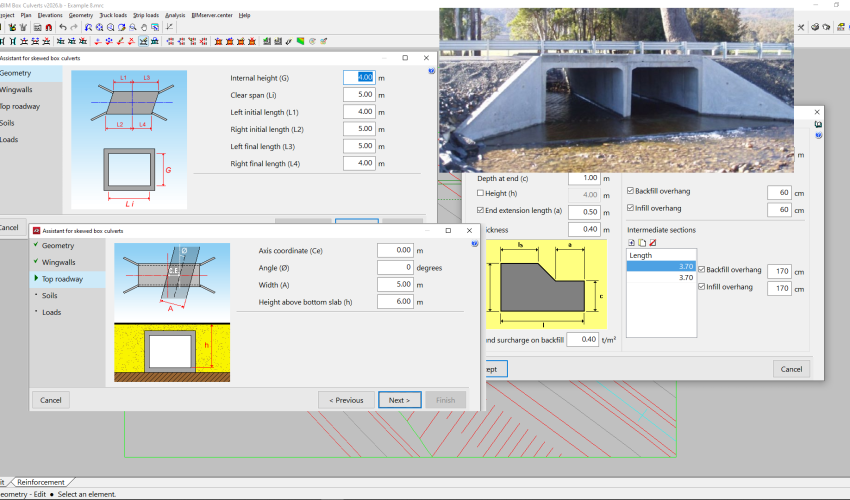This screenshot has height=500, width=850.
Task: Open the Geometry menu
Action: click(x=80, y=15)
